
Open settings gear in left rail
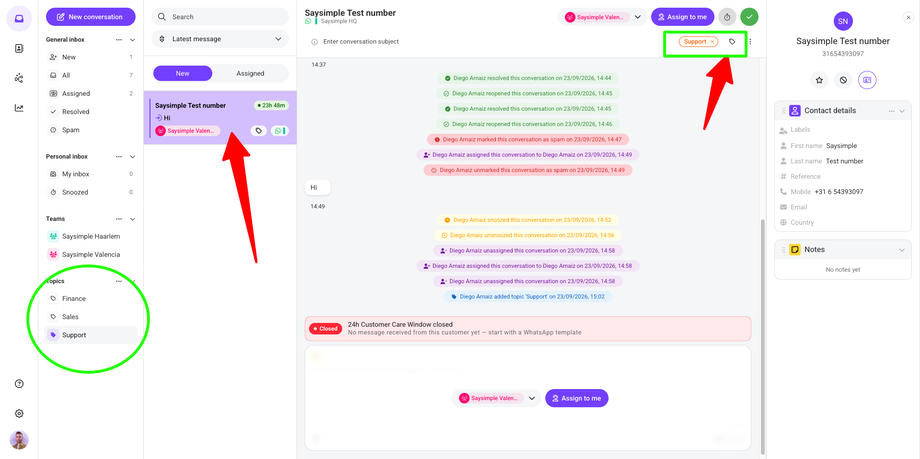click(19, 413)
